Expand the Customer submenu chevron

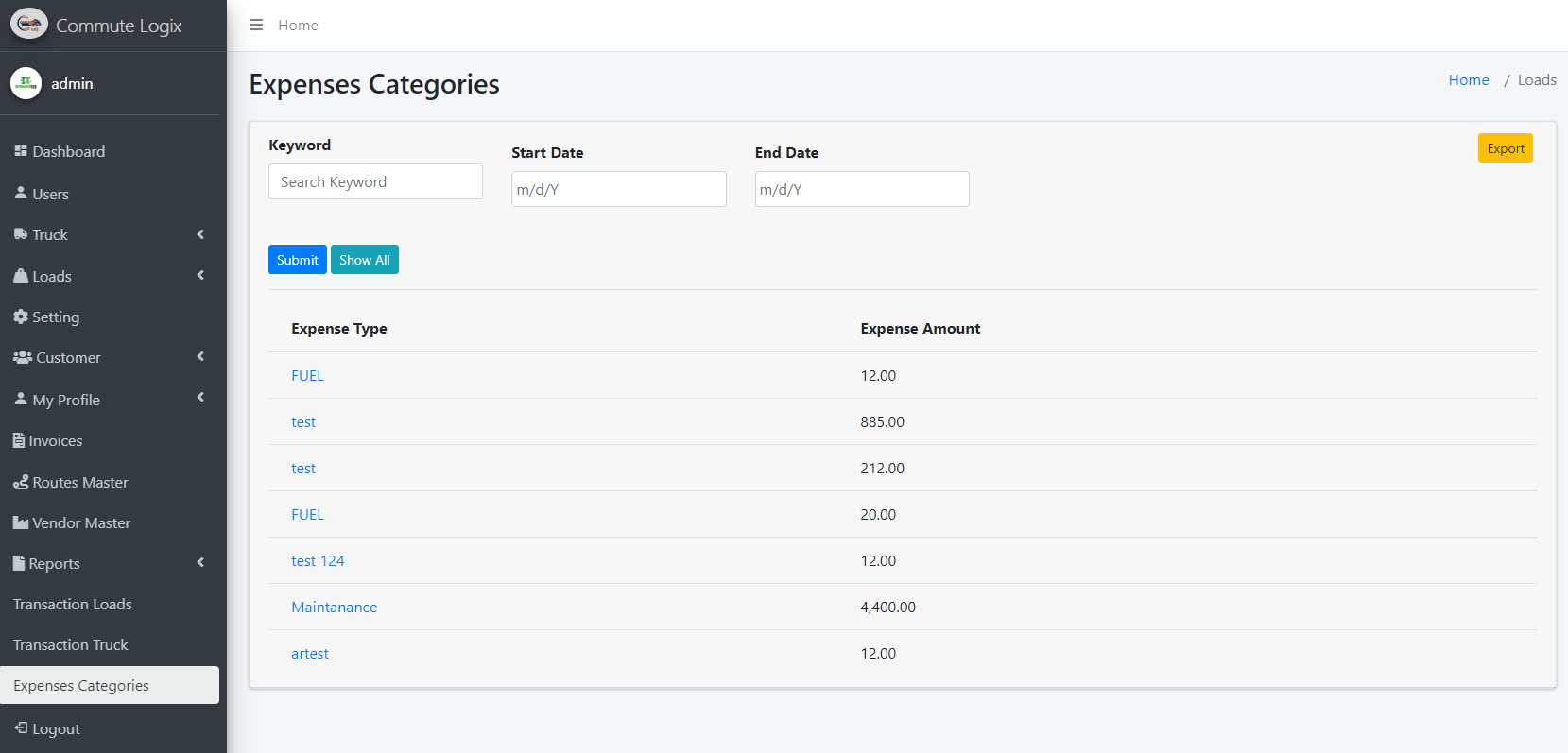click(x=200, y=357)
